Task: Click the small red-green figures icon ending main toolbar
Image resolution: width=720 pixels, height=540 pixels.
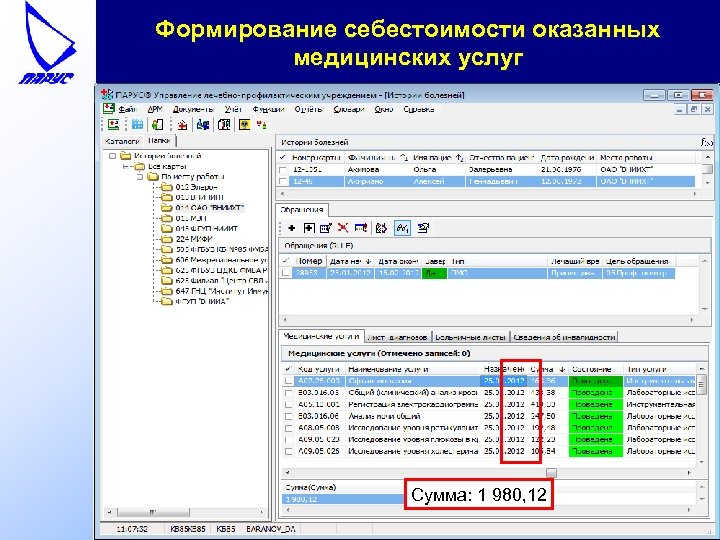Action: pyautogui.click(x=262, y=125)
